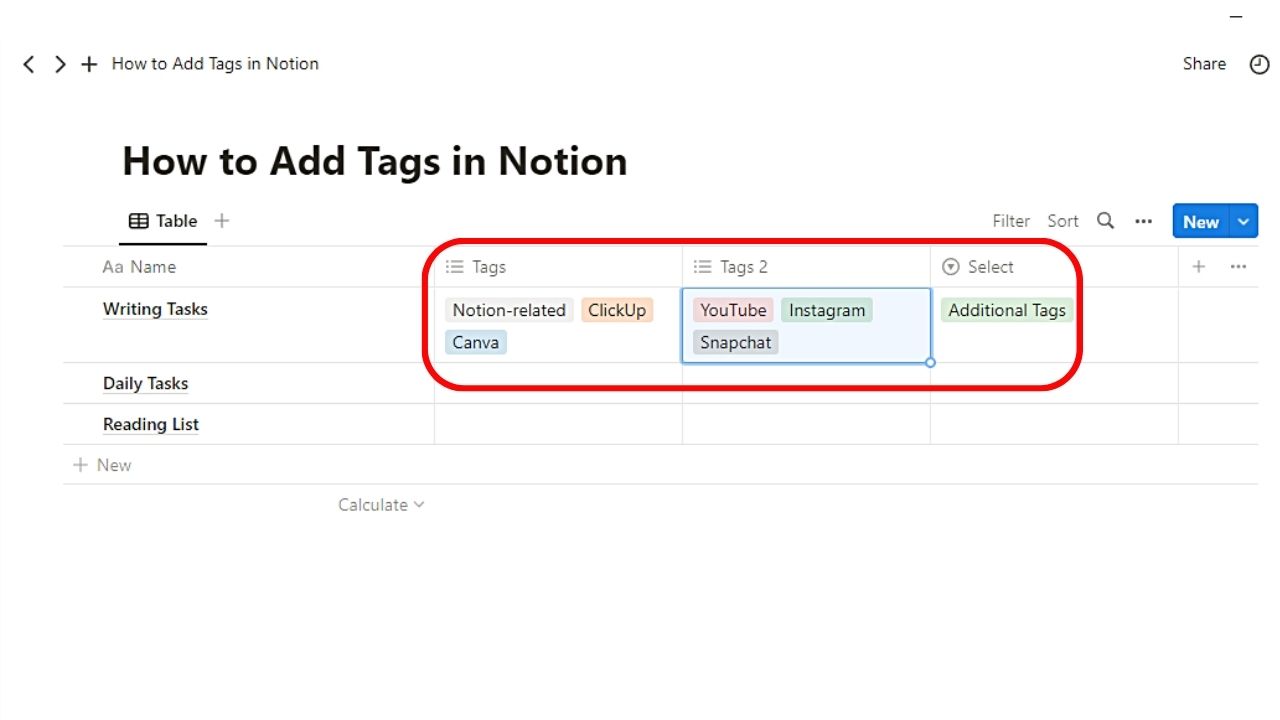Screen dimensions: 1280x720
Task: Open the Writing Tasks page
Action: (155, 309)
